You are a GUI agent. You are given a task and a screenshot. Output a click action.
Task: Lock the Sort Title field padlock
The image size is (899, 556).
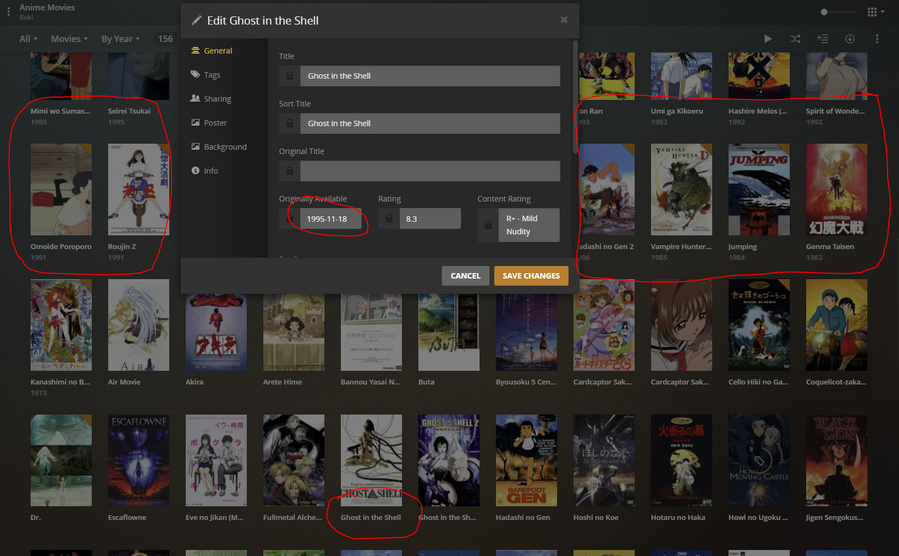(290, 123)
